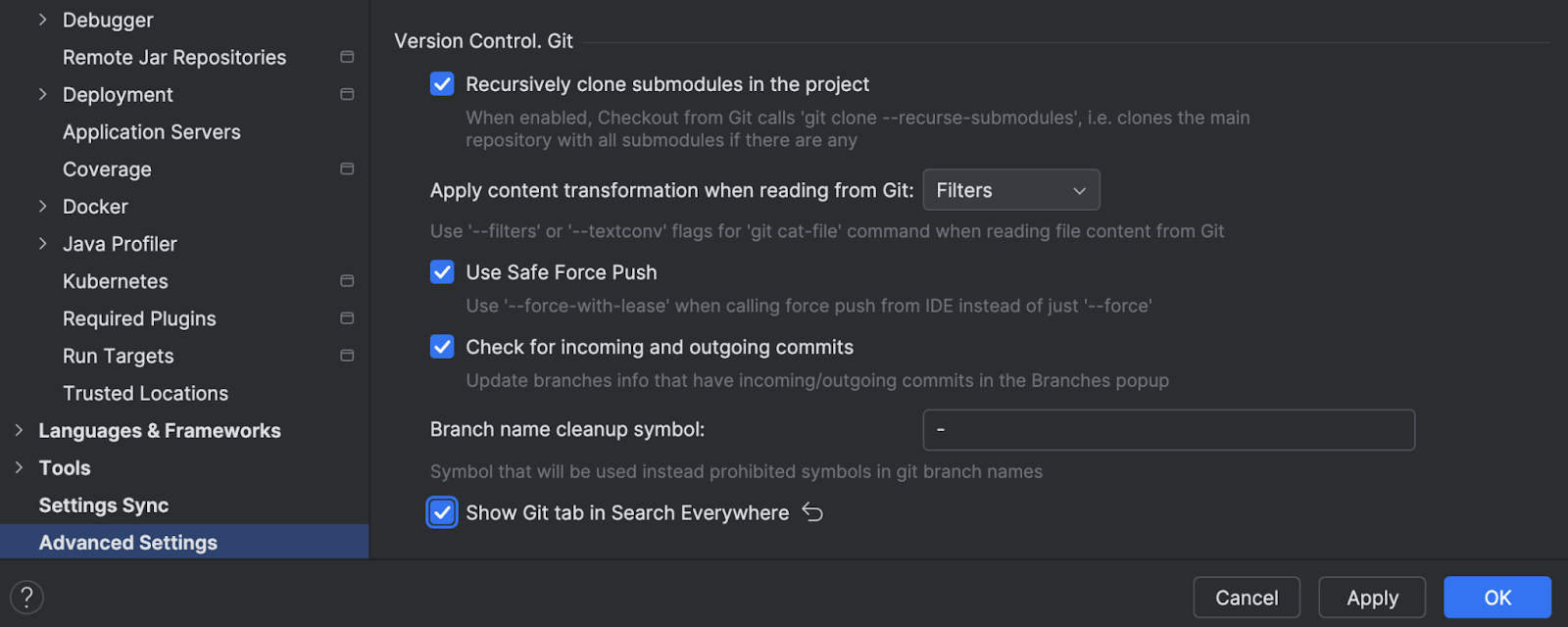Open the Filters content transformation dropdown
The image size is (1568, 627).
(1011, 190)
